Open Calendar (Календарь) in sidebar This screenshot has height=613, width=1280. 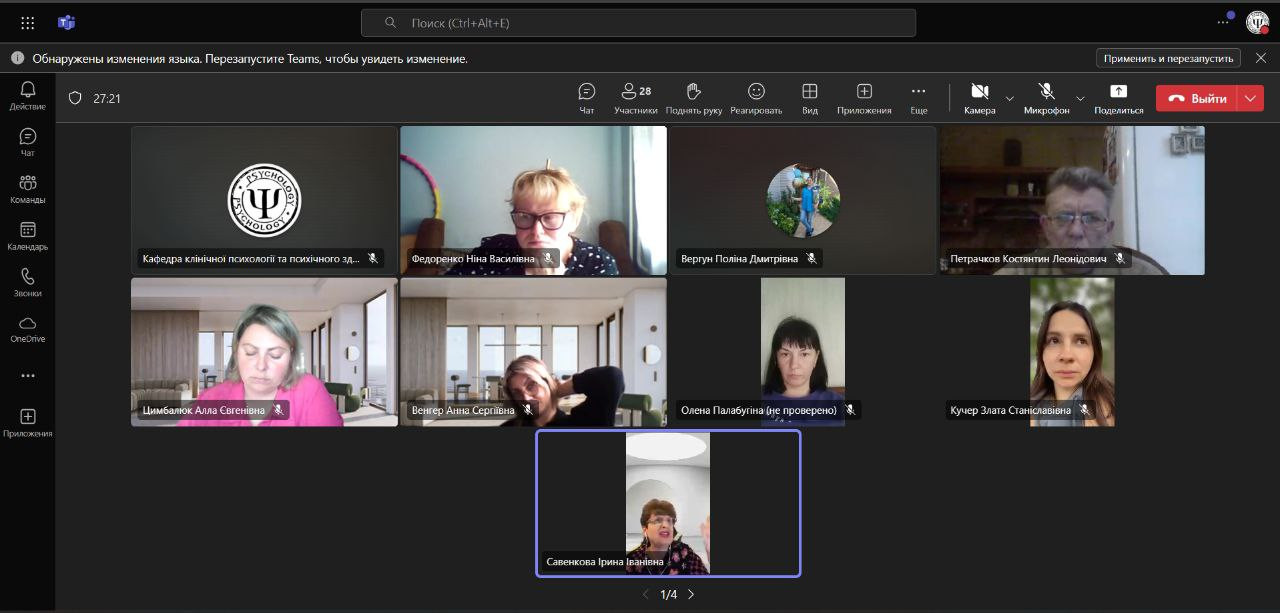coord(27,236)
